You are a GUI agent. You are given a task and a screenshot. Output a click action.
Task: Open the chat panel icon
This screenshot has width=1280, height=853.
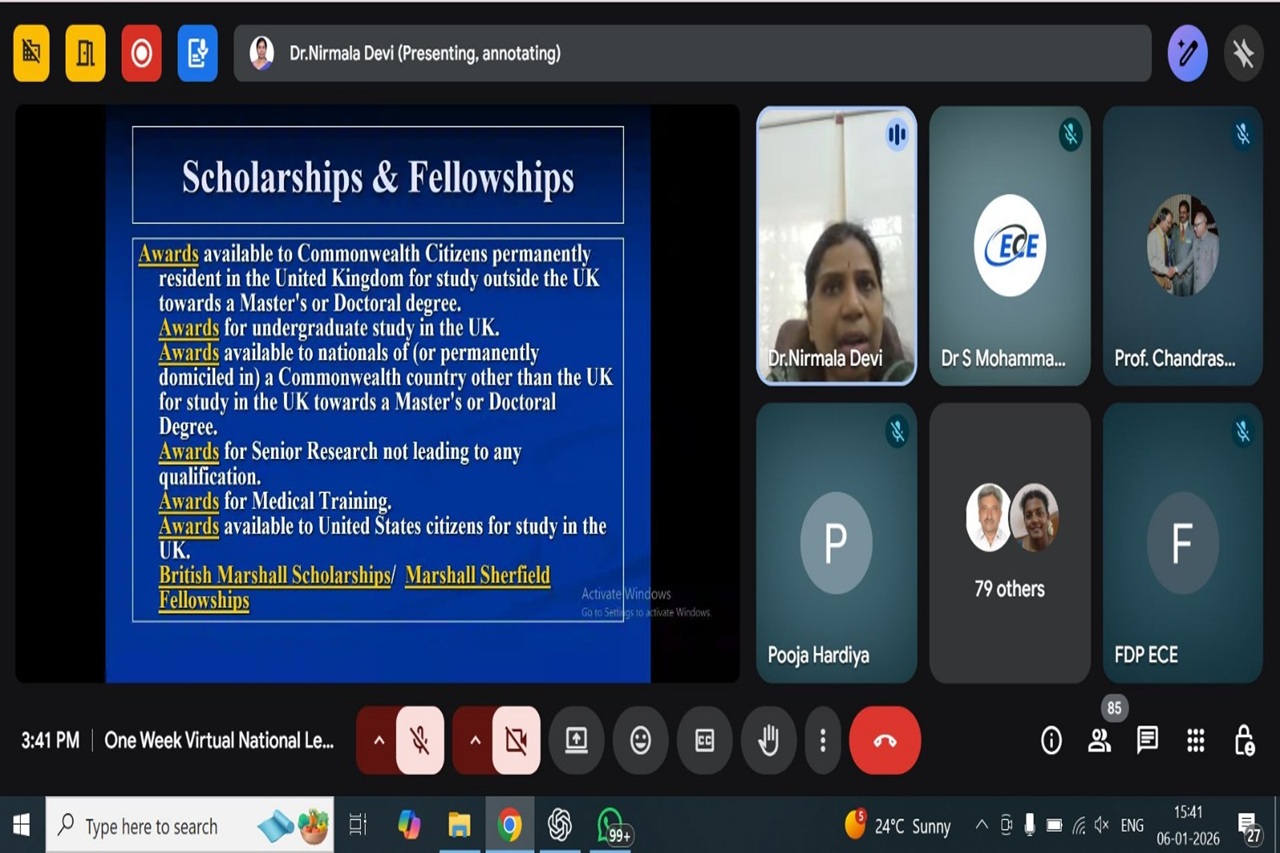point(1147,740)
